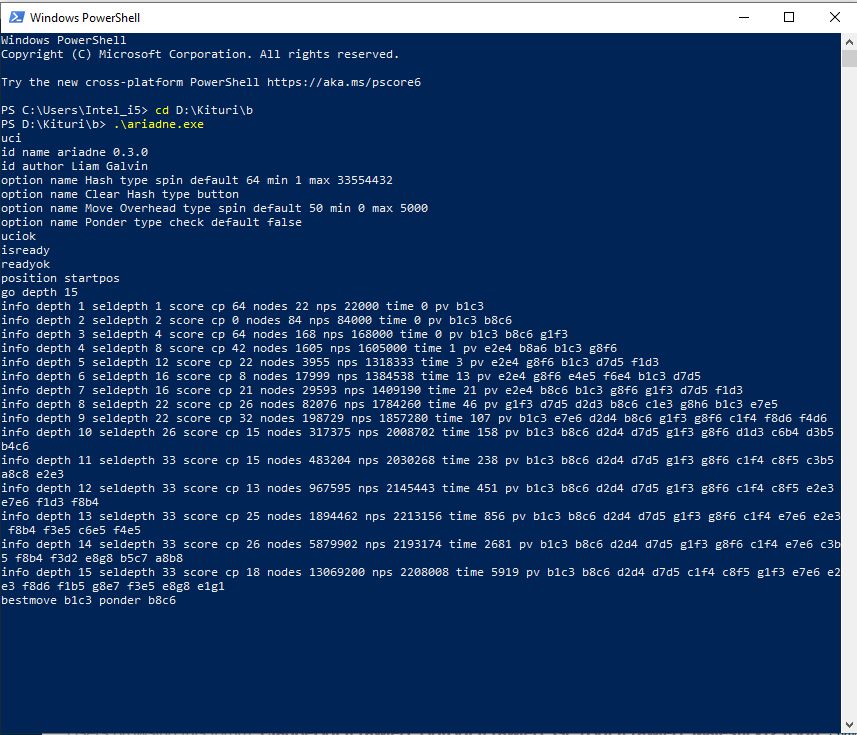Click the 'bestmove b1c3 ponder b8c6' line
The width and height of the screenshot is (857, 735).
pos(89,600)
